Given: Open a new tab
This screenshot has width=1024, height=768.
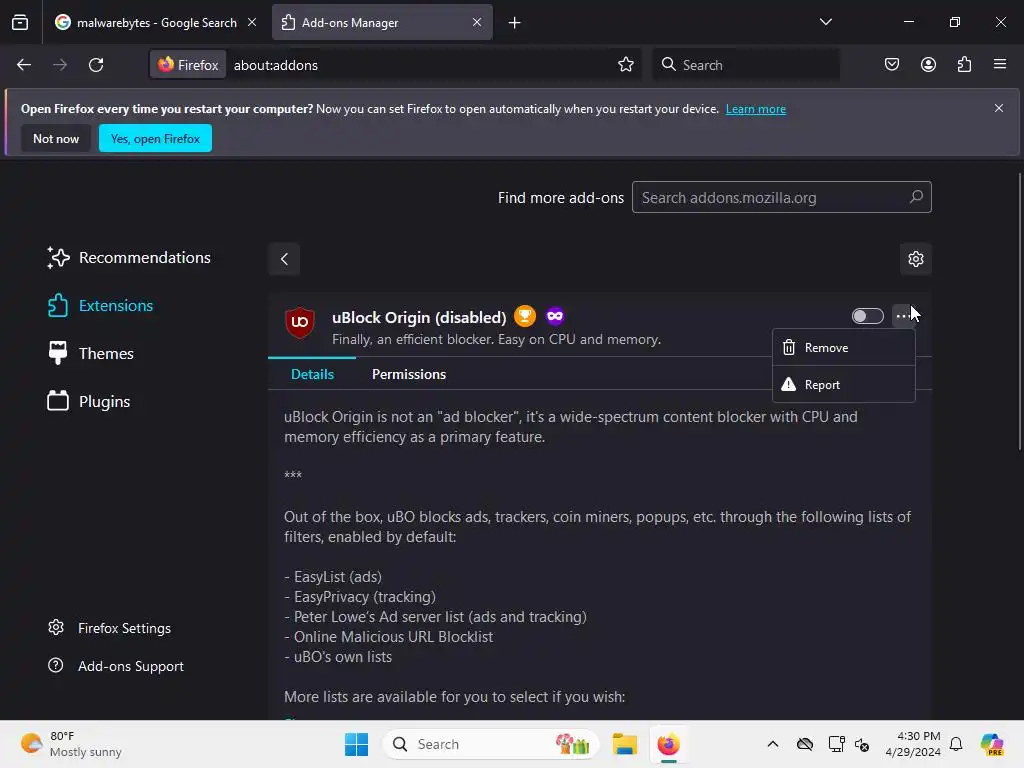Looking at the screenshot, I should coord(515,23).
